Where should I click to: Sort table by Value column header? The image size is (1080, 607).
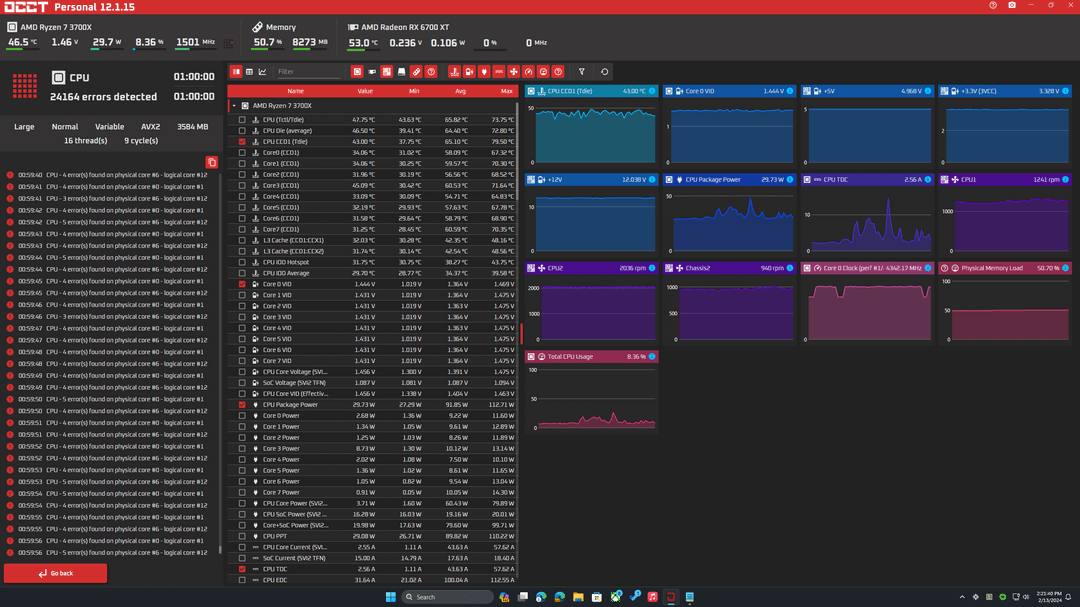coord(365,91)
